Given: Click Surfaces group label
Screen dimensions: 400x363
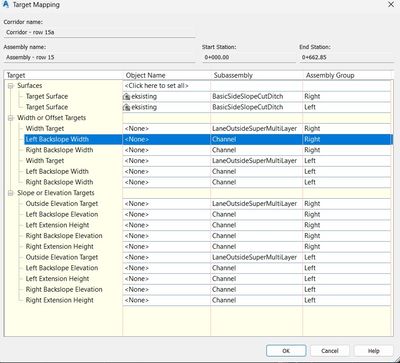Looking at the screenshot, I should click(x=30, y=86).
